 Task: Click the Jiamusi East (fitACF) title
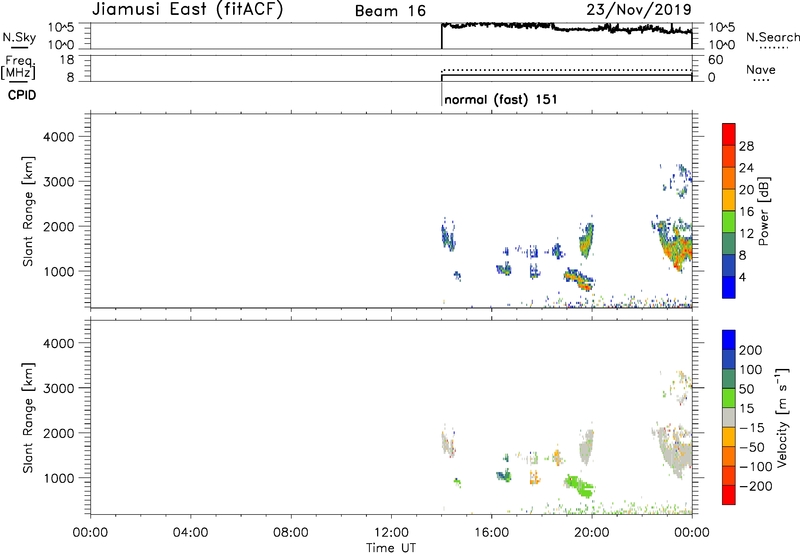[x=187, y=9]
